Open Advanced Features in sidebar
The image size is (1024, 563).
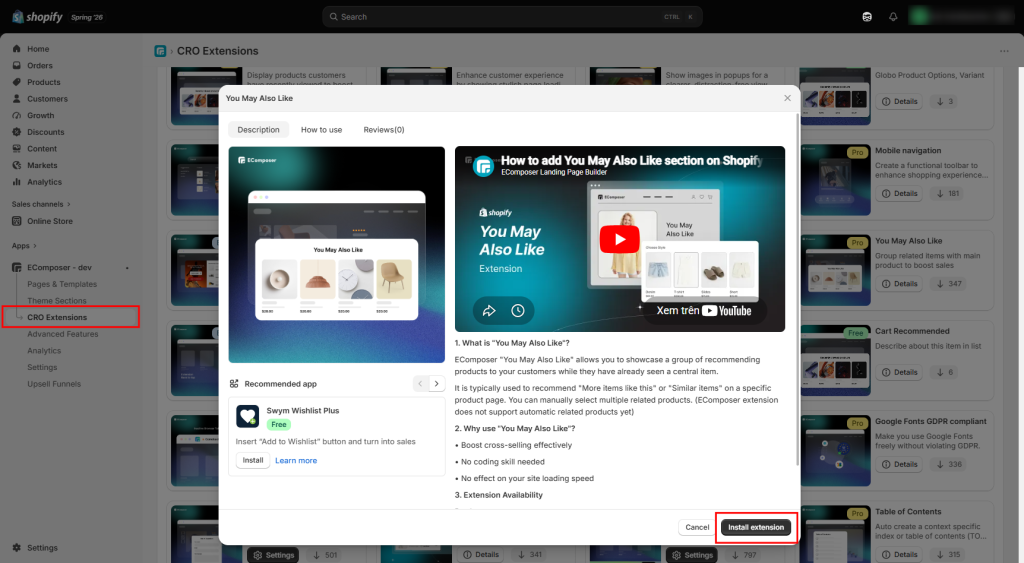[63, 334]
